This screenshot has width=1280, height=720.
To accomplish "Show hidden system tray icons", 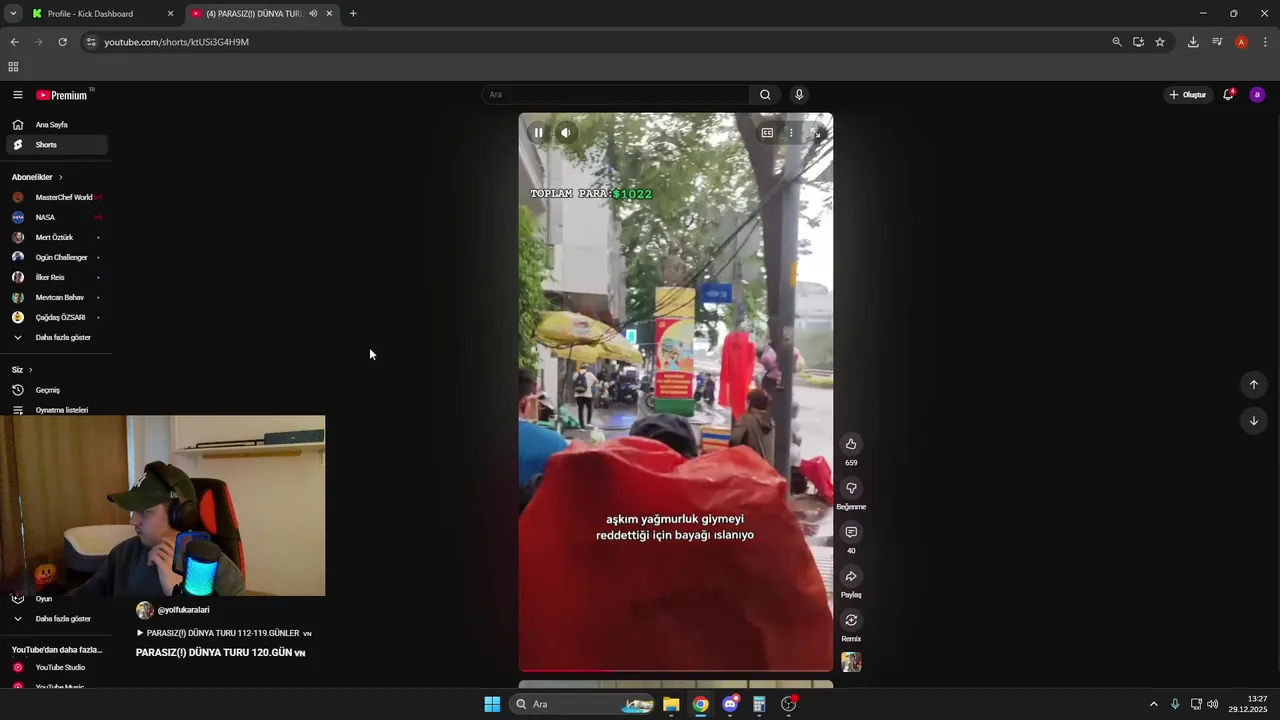I will [x=1153, y=704].
